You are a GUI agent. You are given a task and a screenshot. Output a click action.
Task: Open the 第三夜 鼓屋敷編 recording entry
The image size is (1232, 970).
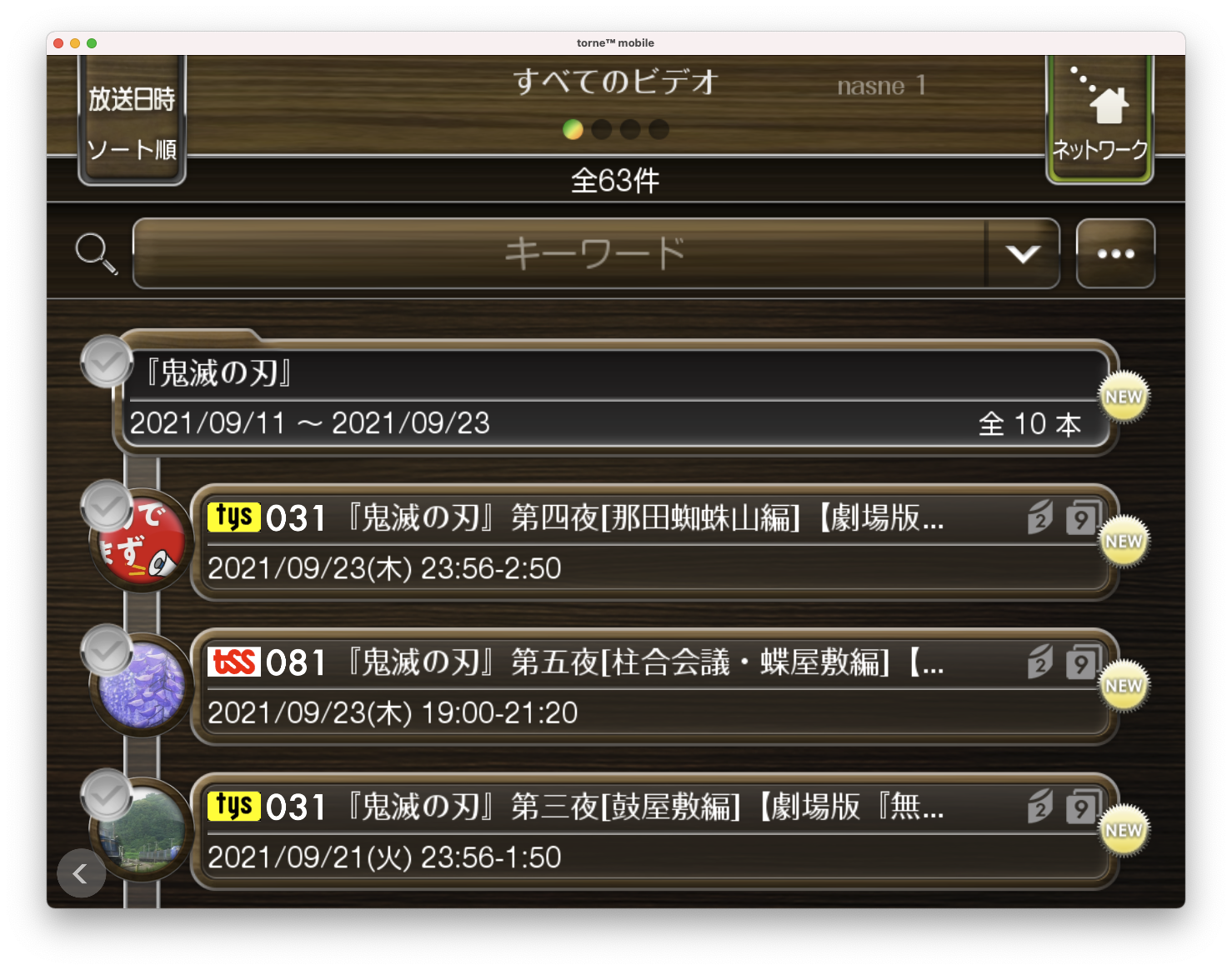coord(654,831)
